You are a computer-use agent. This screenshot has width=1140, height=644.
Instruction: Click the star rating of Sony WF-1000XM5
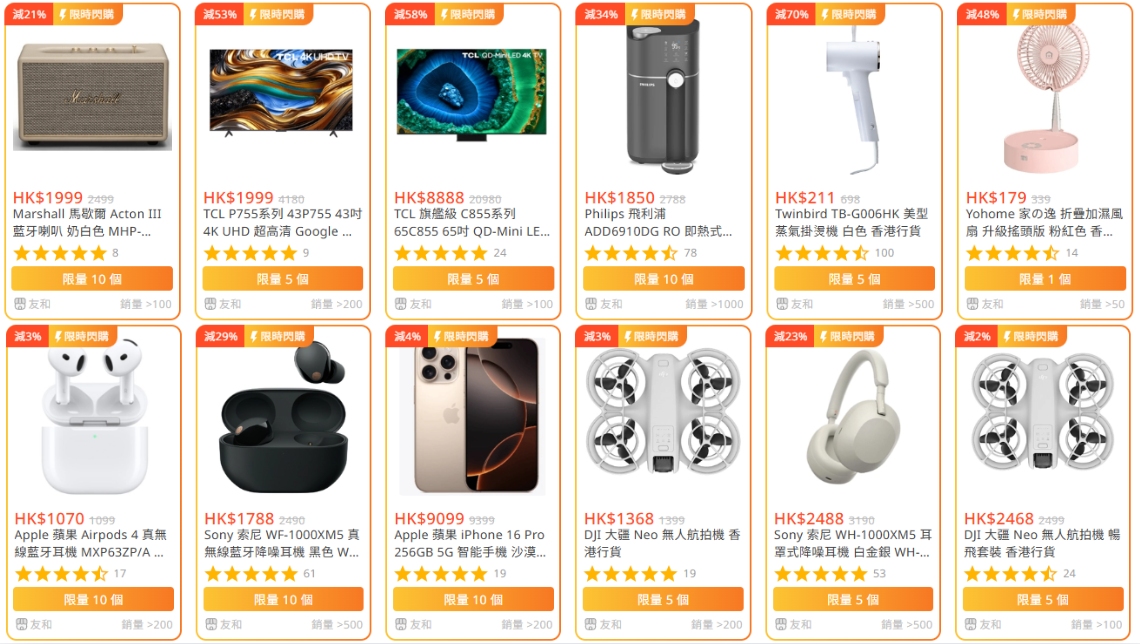click(x=251, y=574)
